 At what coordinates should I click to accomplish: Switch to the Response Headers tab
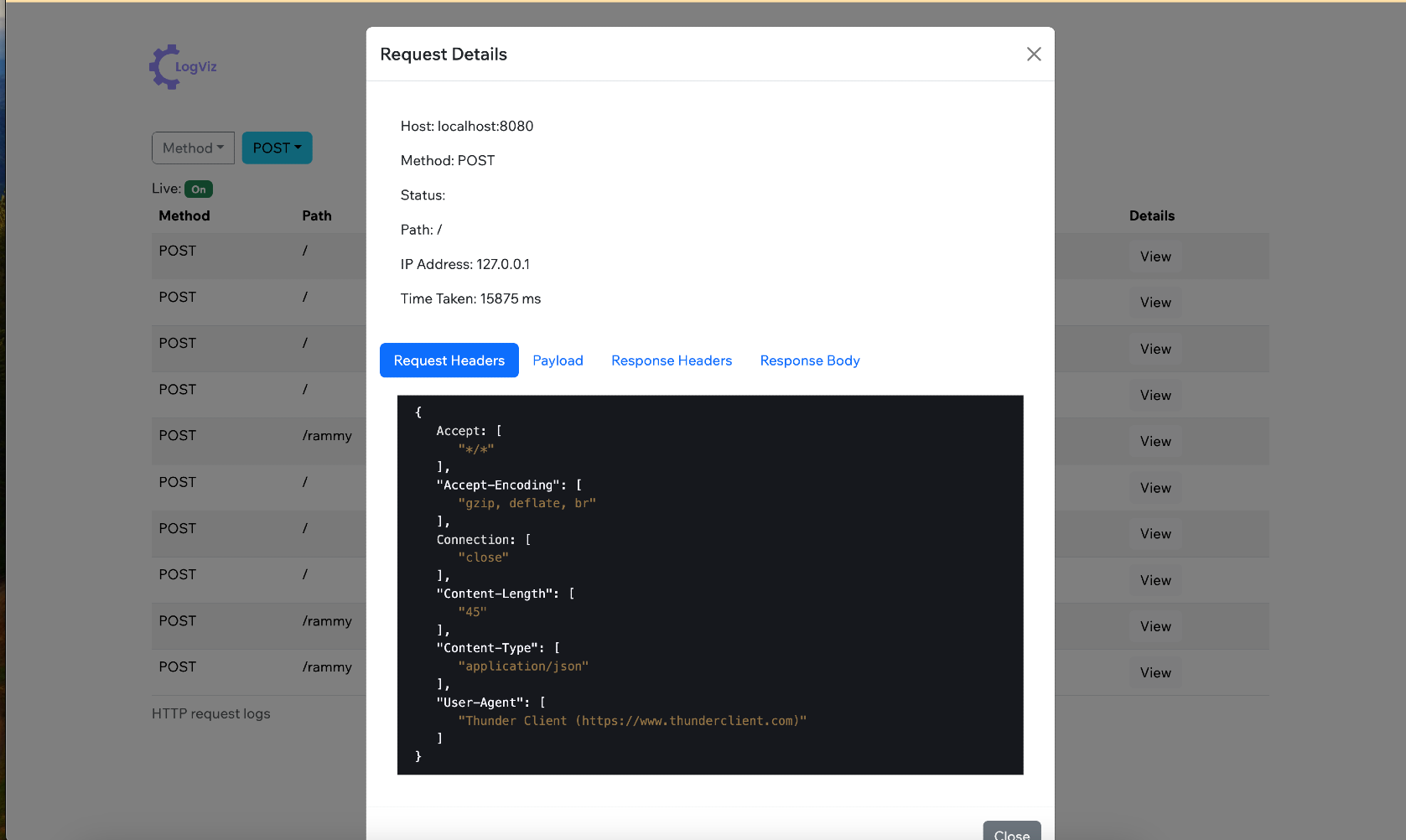[671, 360]
